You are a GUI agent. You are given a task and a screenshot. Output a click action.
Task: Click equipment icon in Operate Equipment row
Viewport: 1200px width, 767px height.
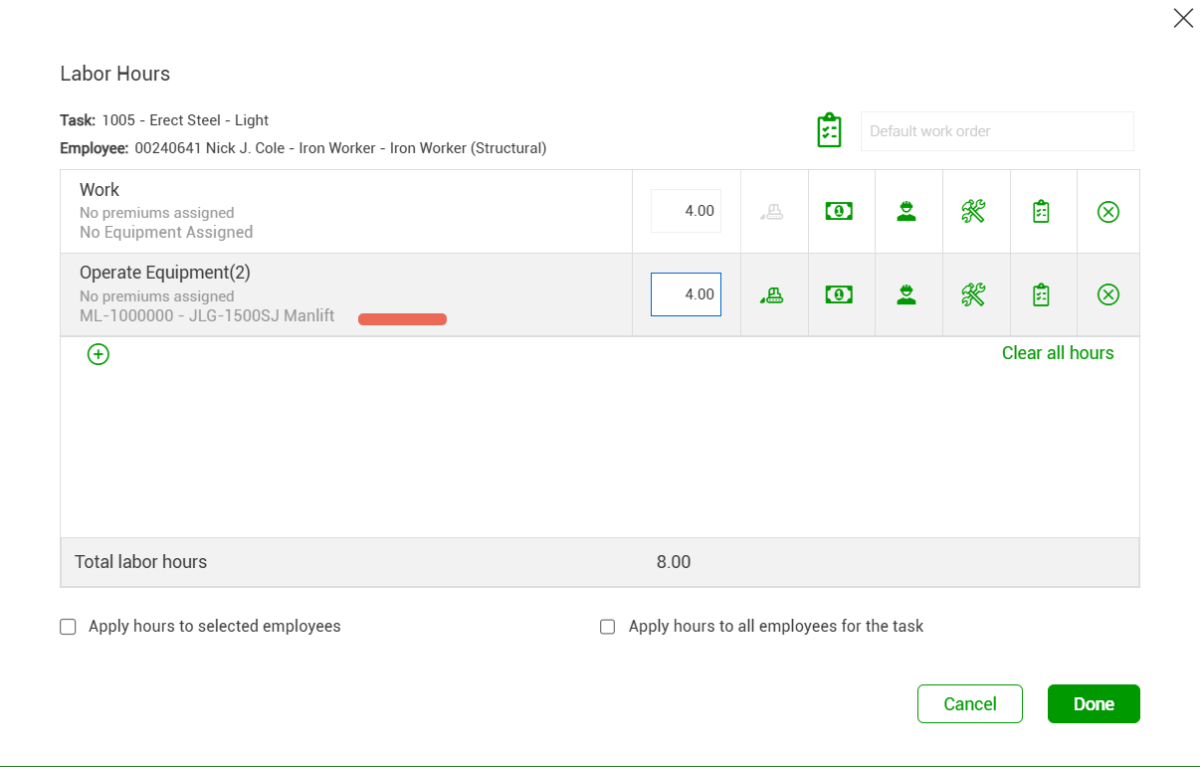point(771,295)
